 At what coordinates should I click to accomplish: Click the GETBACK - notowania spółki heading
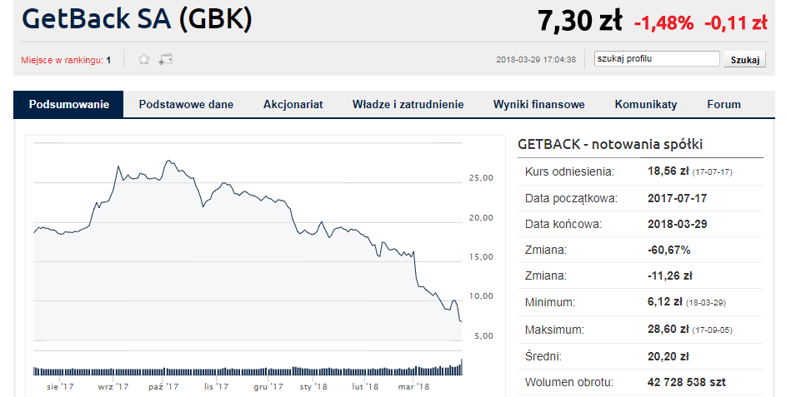610,144
